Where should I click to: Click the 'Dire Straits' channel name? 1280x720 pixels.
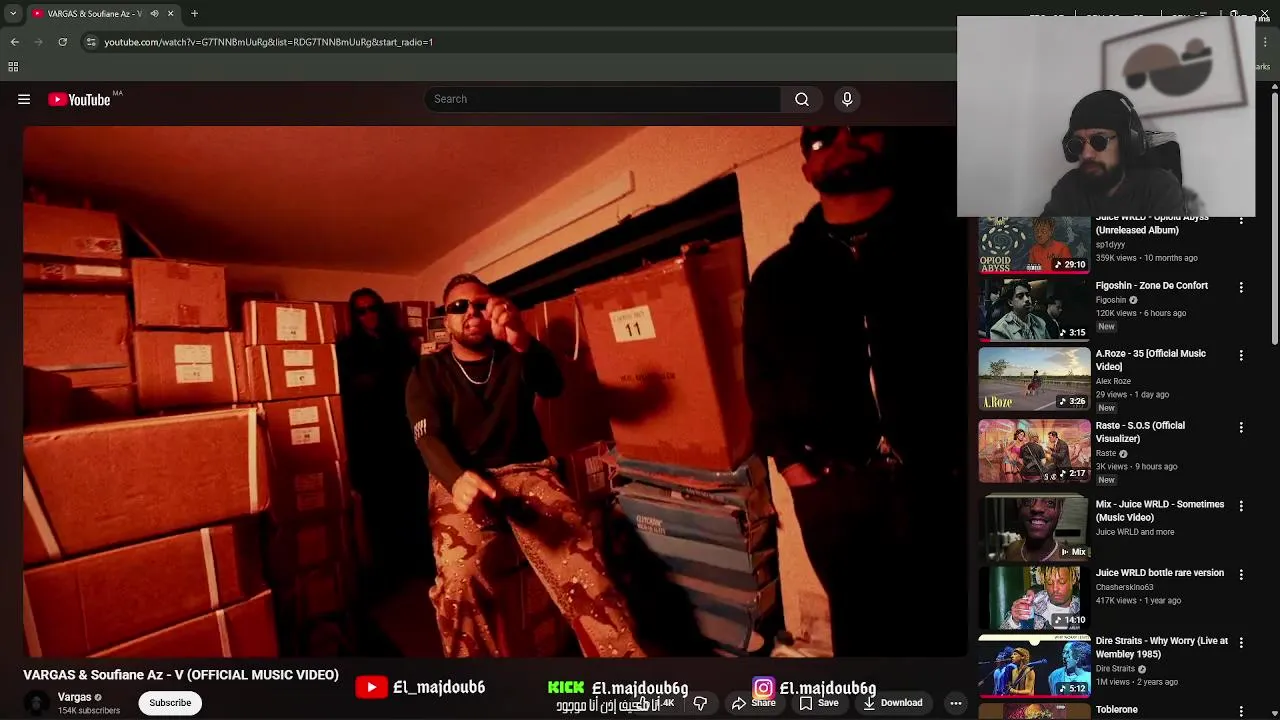pyautogui.click(x=1115, y=669)
